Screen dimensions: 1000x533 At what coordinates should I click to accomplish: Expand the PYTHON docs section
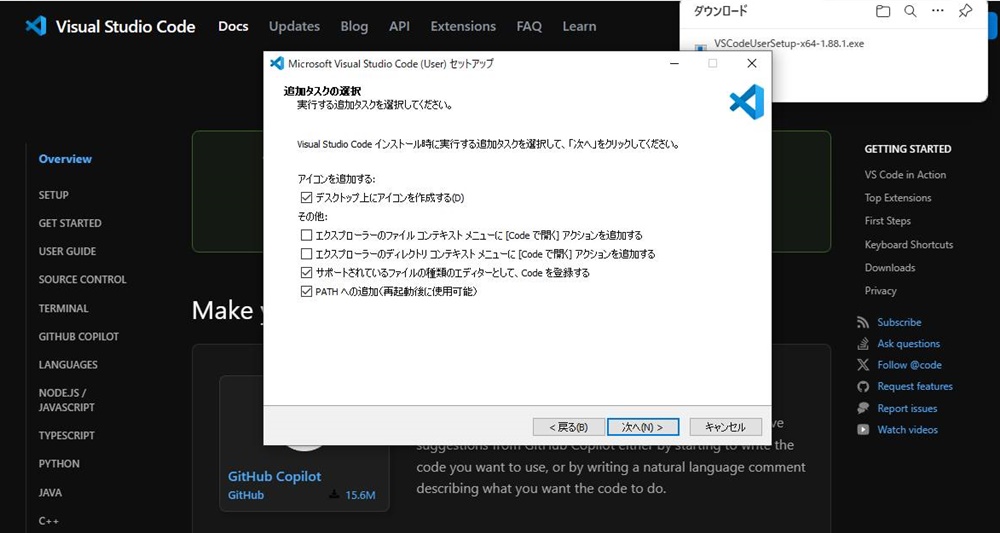click(x=59, y=464)
